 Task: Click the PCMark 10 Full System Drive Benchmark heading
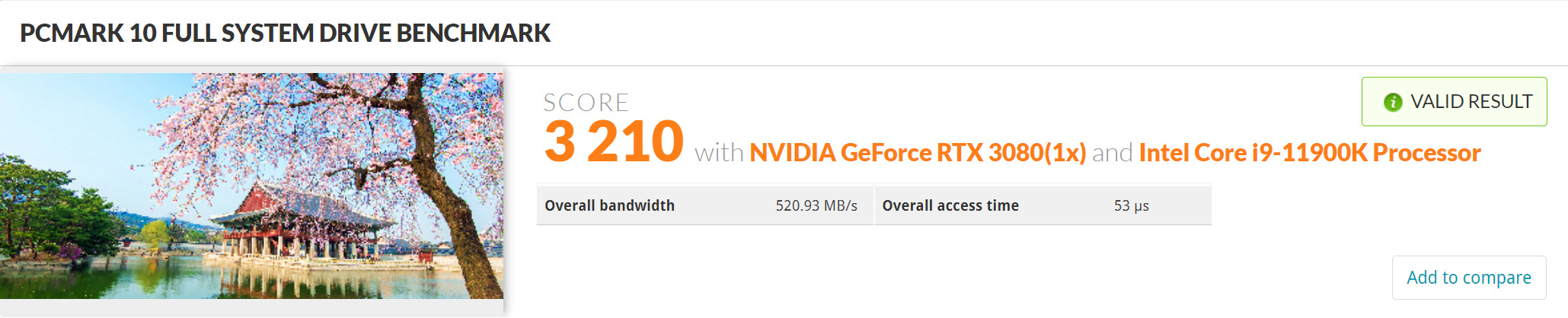click(285, 33)
